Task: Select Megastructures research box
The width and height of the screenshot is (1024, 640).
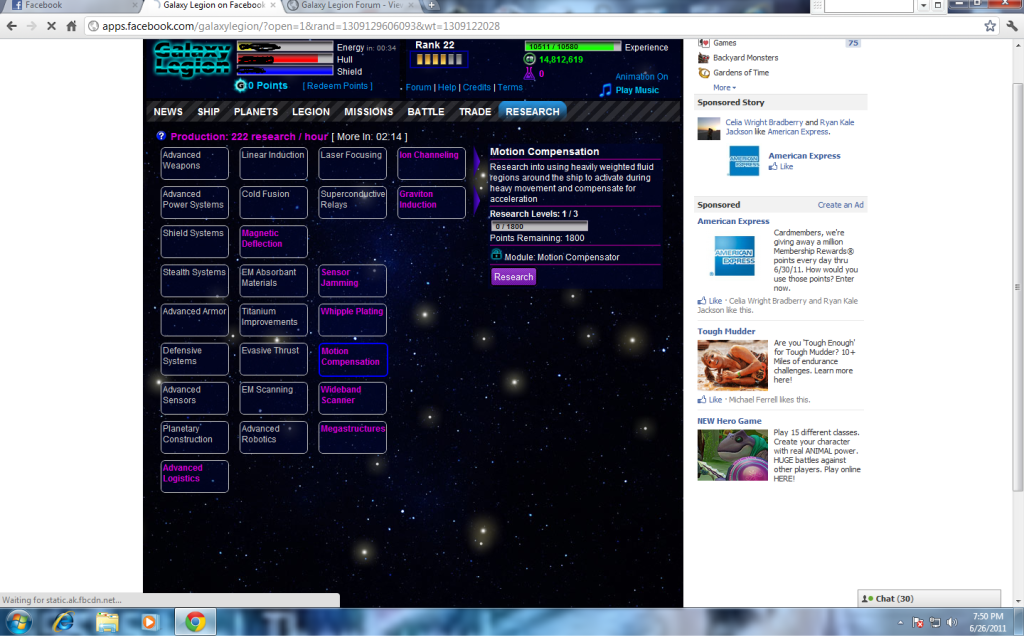Action: point(352,438)
